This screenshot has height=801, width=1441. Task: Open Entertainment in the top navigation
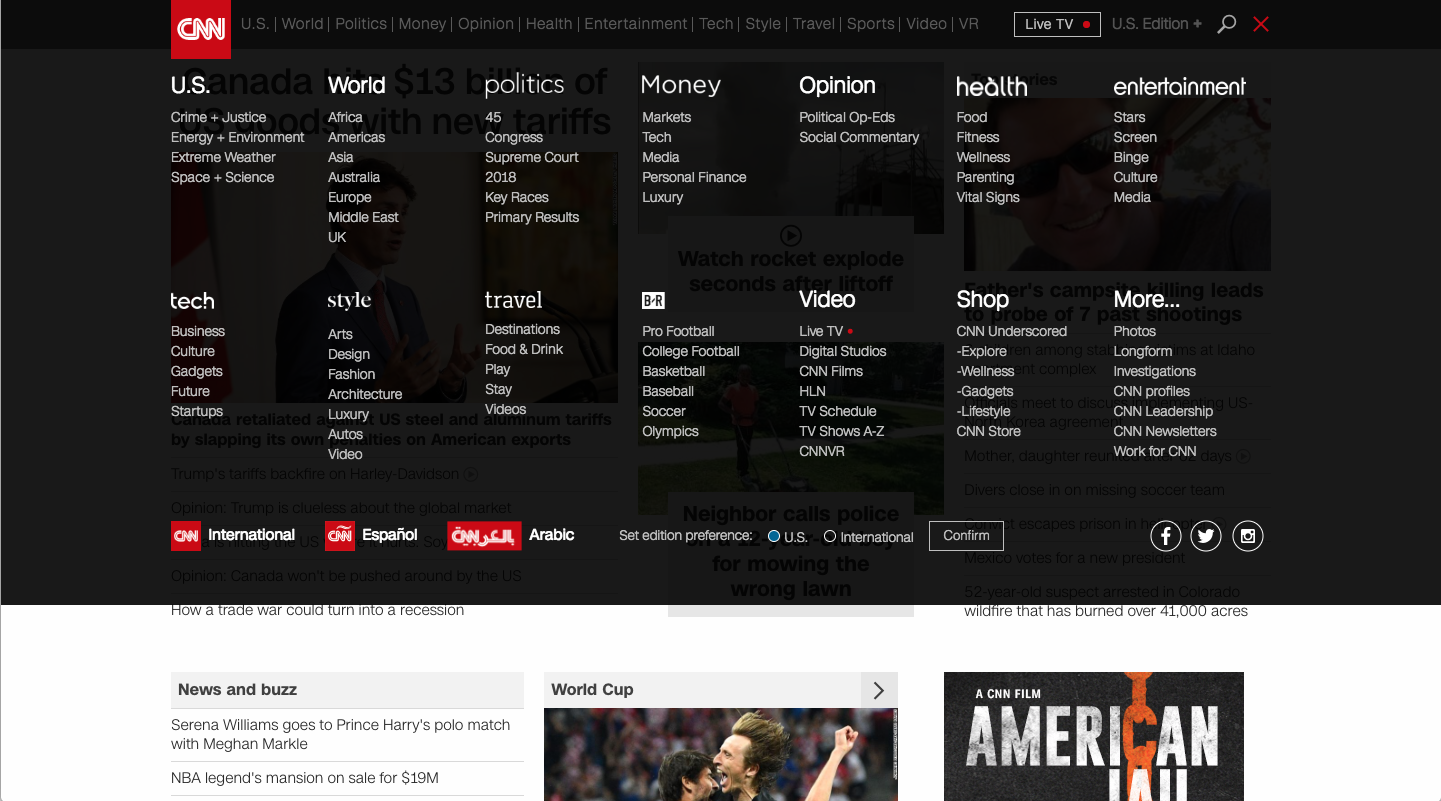coord(636,24)
